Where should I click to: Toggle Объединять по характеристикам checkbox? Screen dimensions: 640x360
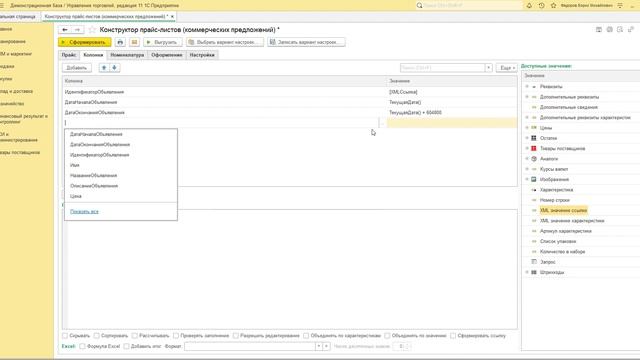(306, 336)
